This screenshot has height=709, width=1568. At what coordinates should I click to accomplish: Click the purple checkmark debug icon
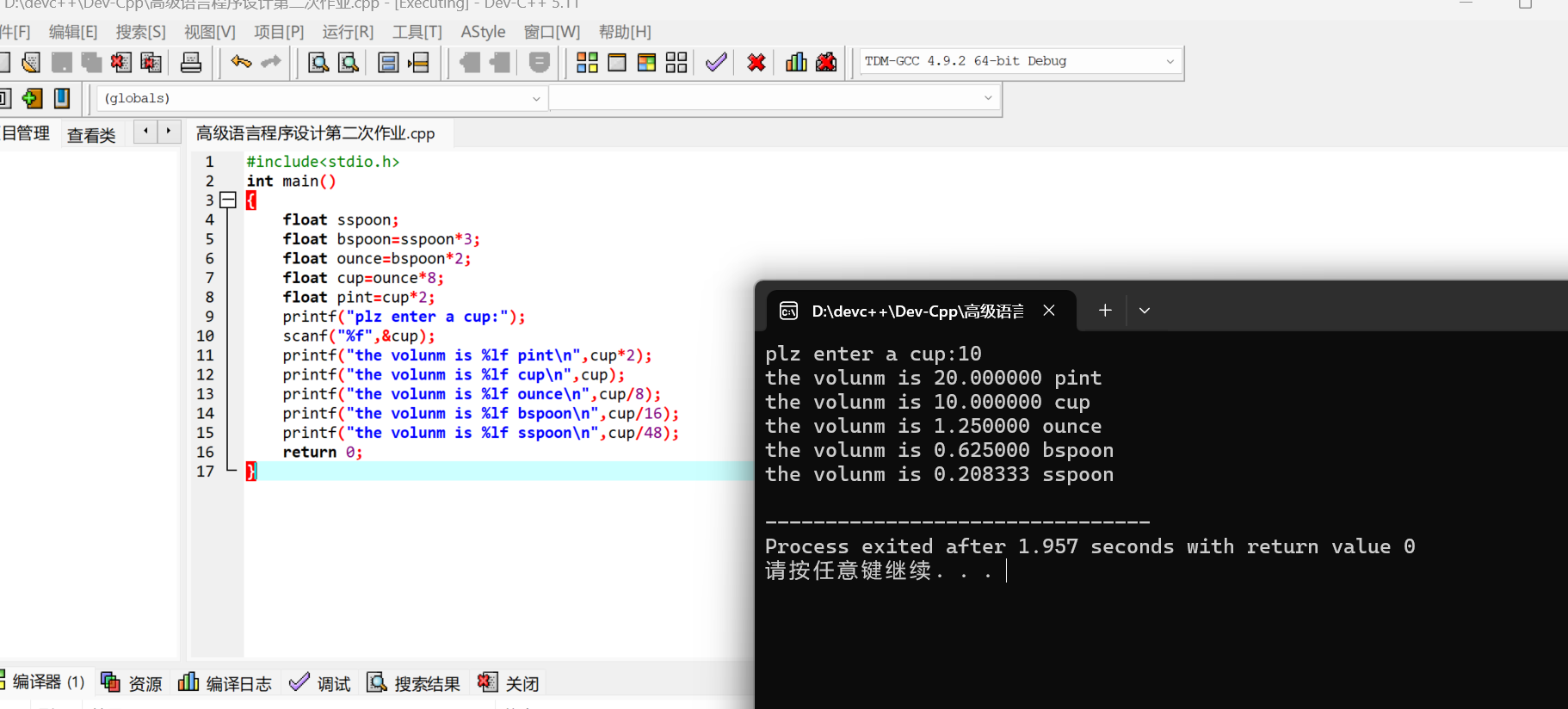[x=716, y=62]
